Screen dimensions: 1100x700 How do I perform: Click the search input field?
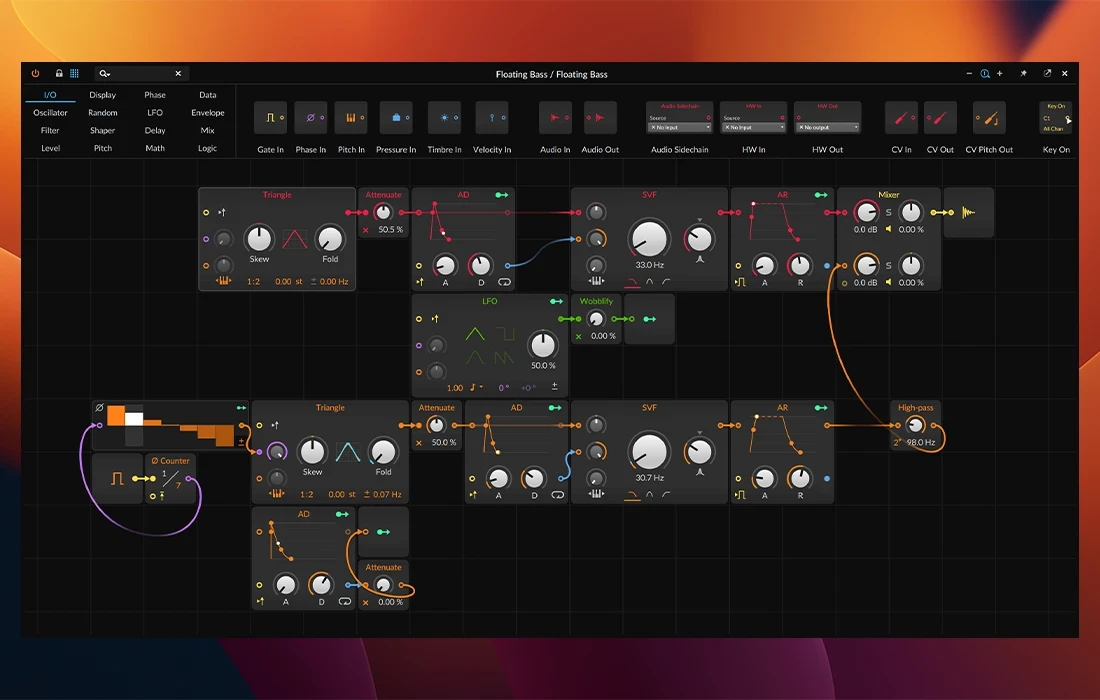[x=140, y=73]
